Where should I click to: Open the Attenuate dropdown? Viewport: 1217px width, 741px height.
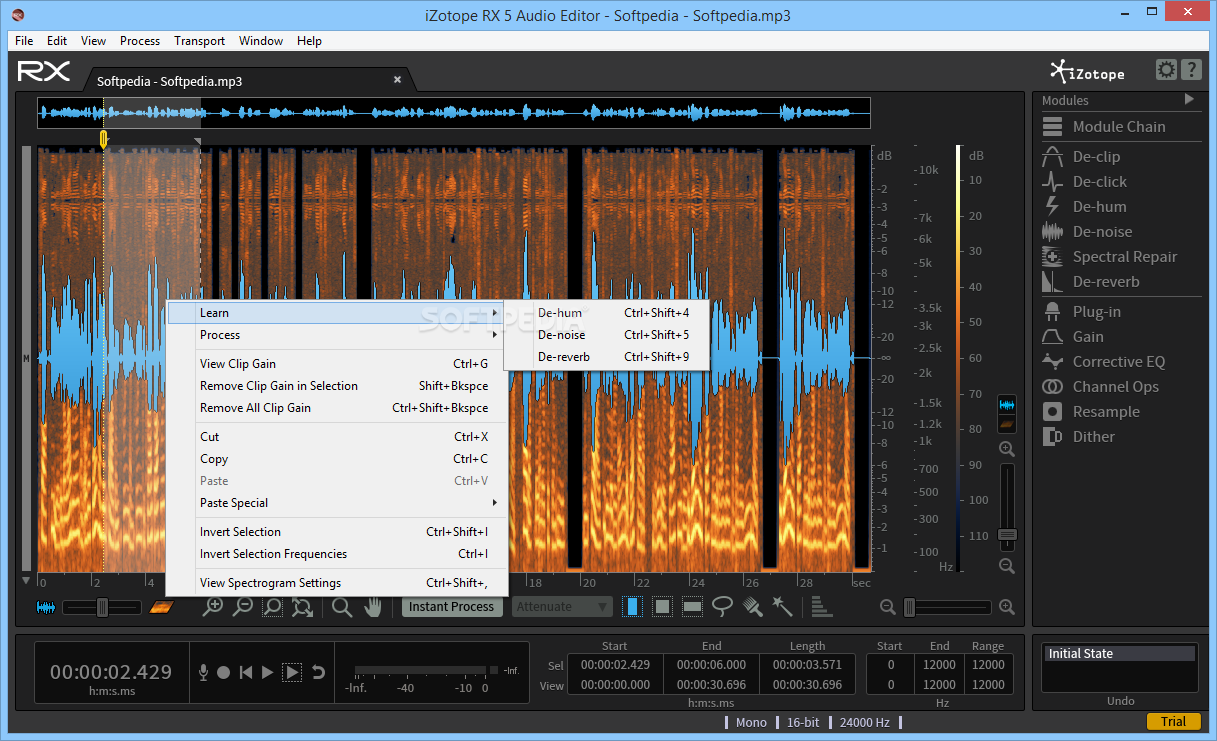(562, 607)
